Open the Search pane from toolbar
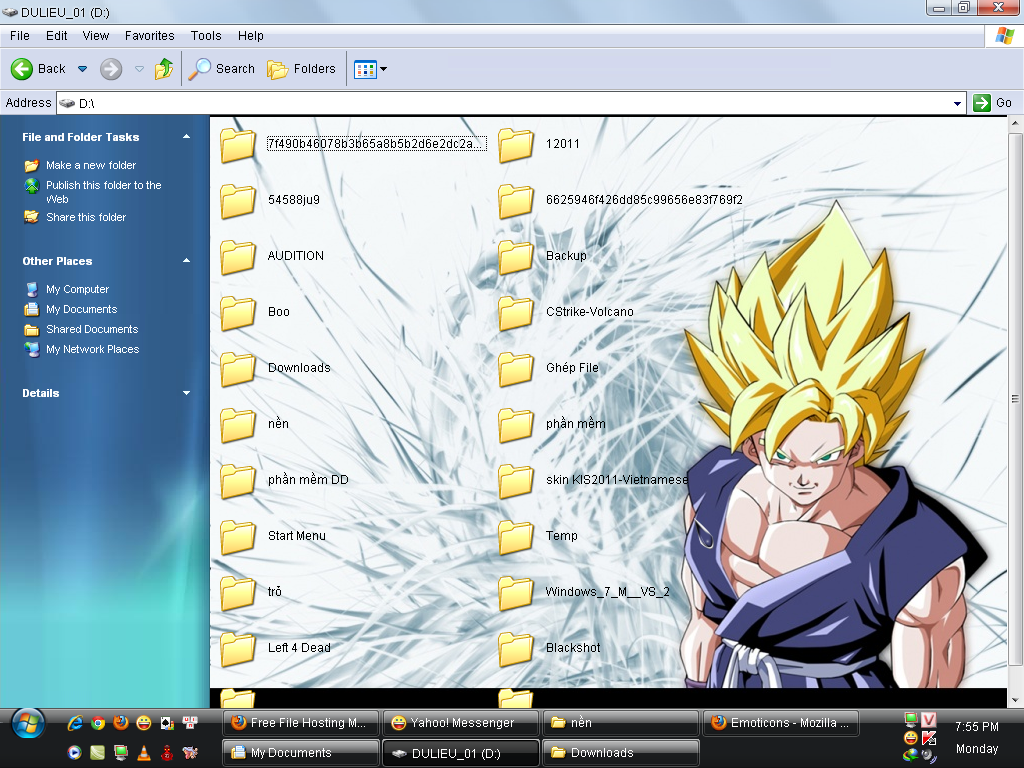Image resolution: width=1024 pixels, height=768 pixels. pos(222,69)
